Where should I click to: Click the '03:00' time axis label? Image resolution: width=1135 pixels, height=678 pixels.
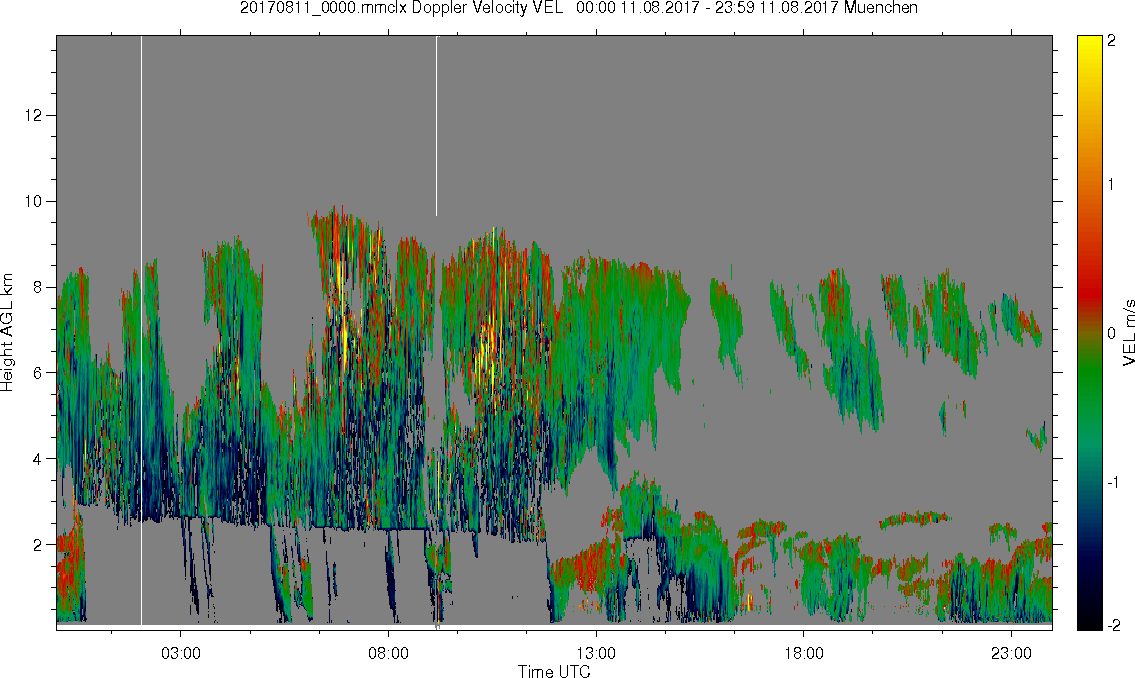tap(180, 653)
